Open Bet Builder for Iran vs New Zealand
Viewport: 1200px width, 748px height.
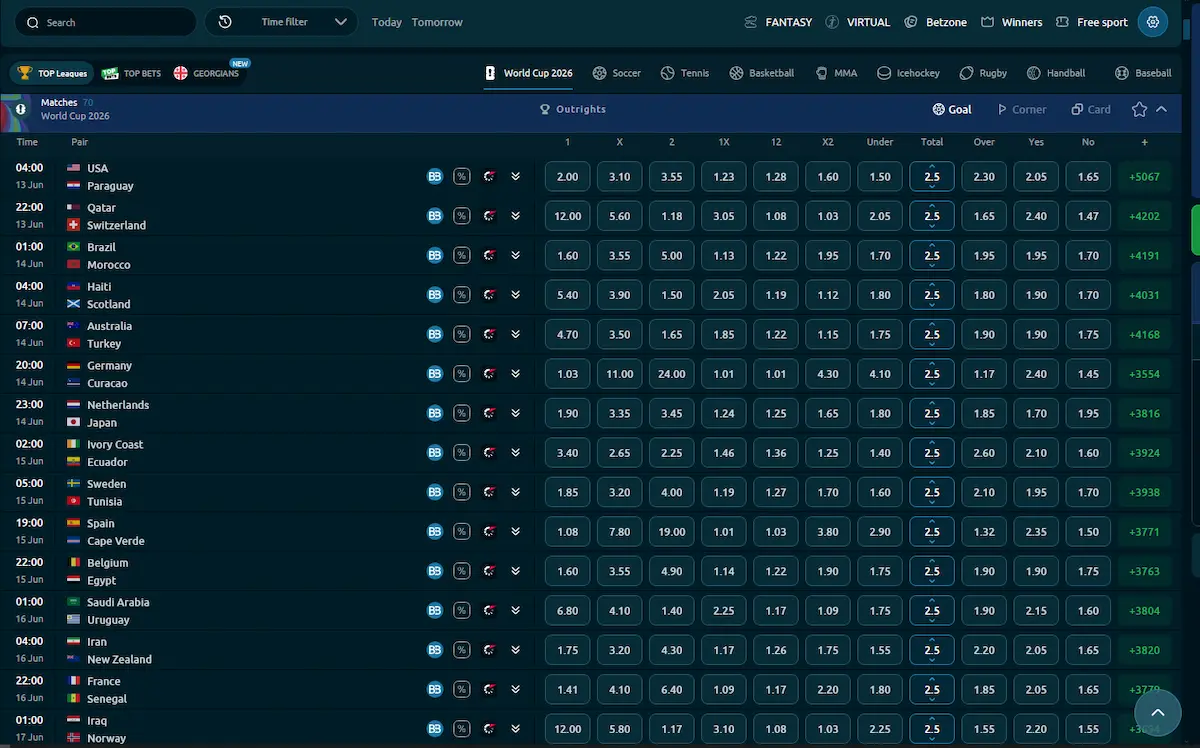click(435, 650)
